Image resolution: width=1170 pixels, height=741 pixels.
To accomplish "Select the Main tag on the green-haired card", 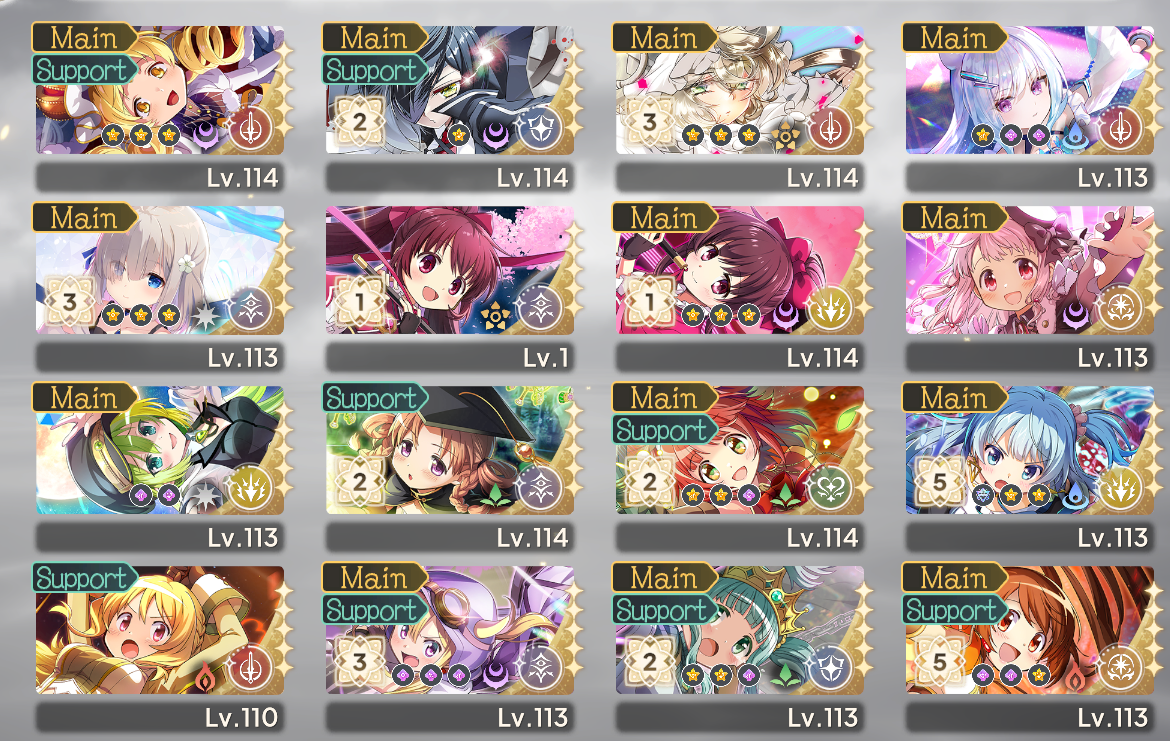I will point(84,398).
